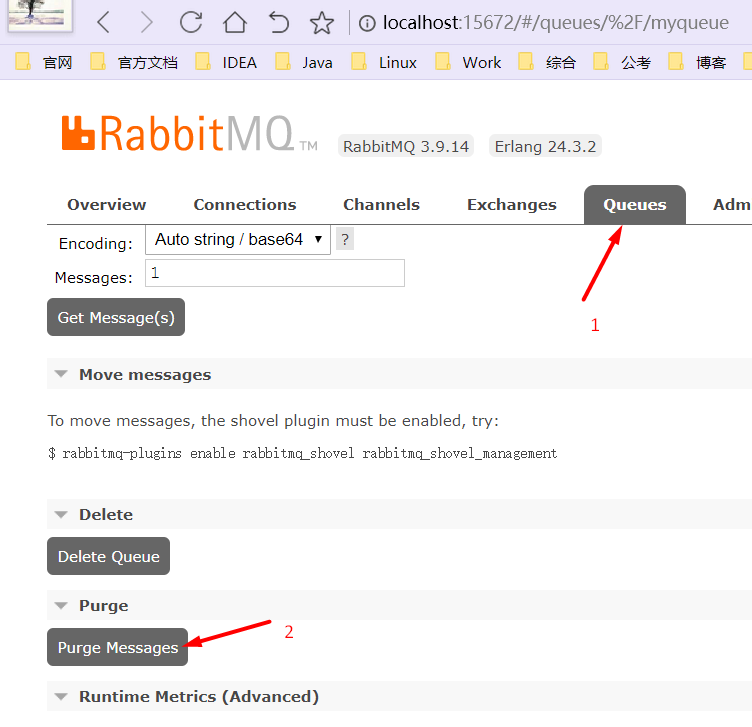The image size is (752, 727).
Task: Go back with the browser back arrow
Action: pyautogui.click(x=104, y=22)
